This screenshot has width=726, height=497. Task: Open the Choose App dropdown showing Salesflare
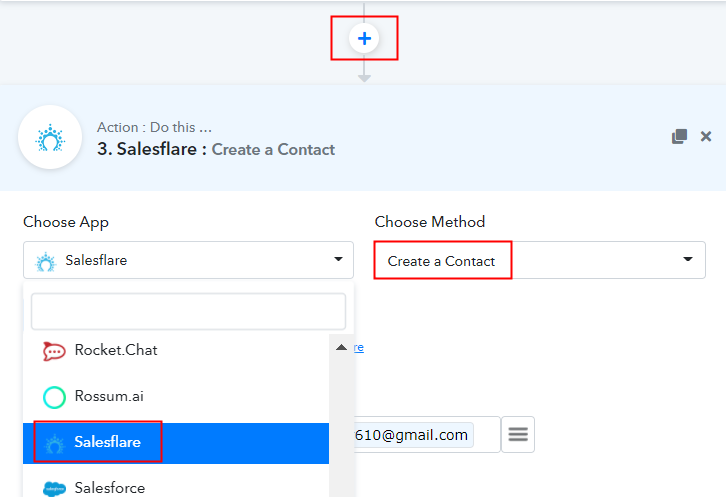(188, 260)
